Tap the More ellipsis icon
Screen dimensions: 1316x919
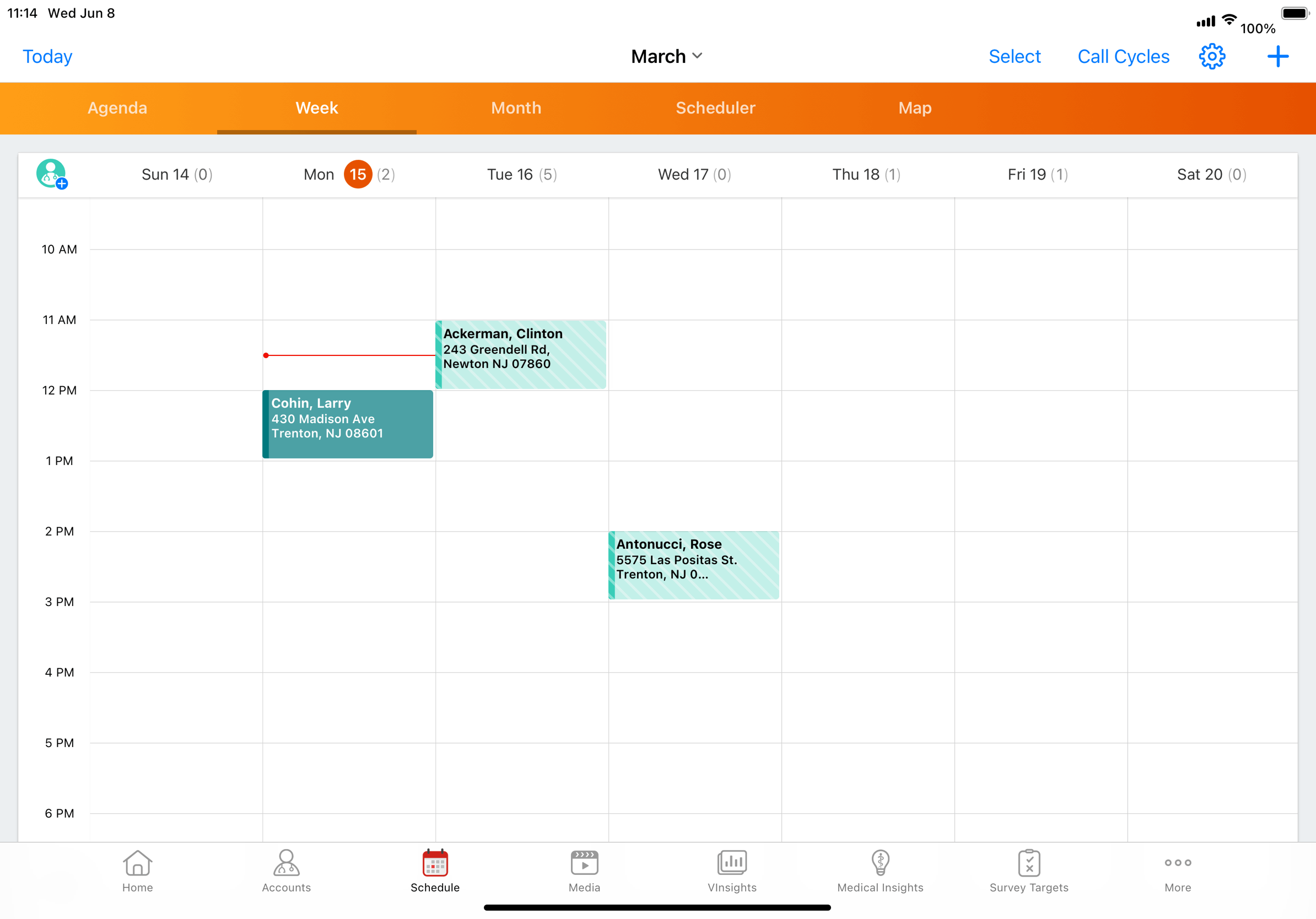1177,871
